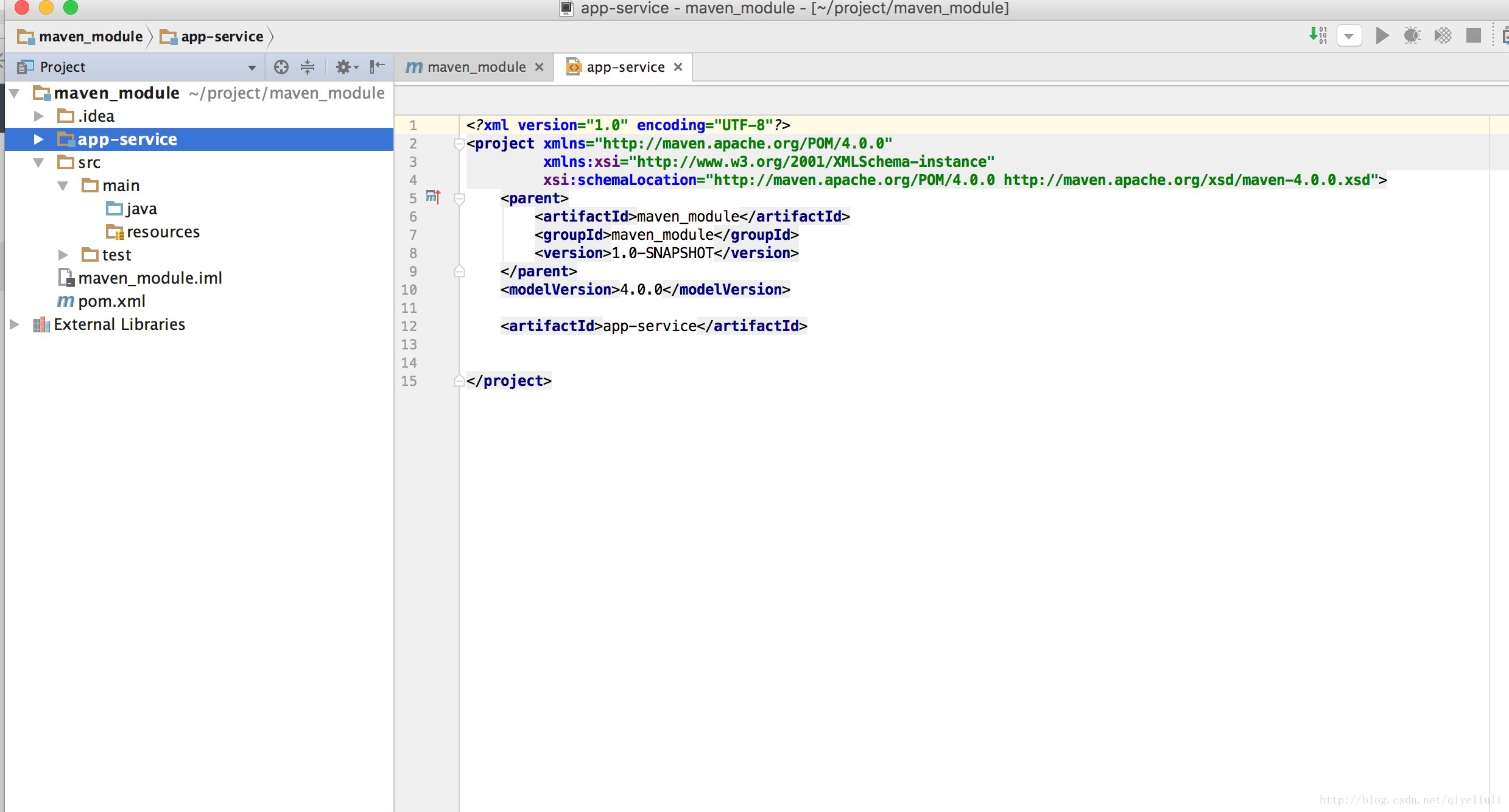Select the .idea folder in tree
The image size is (1509, 812).
86,116
